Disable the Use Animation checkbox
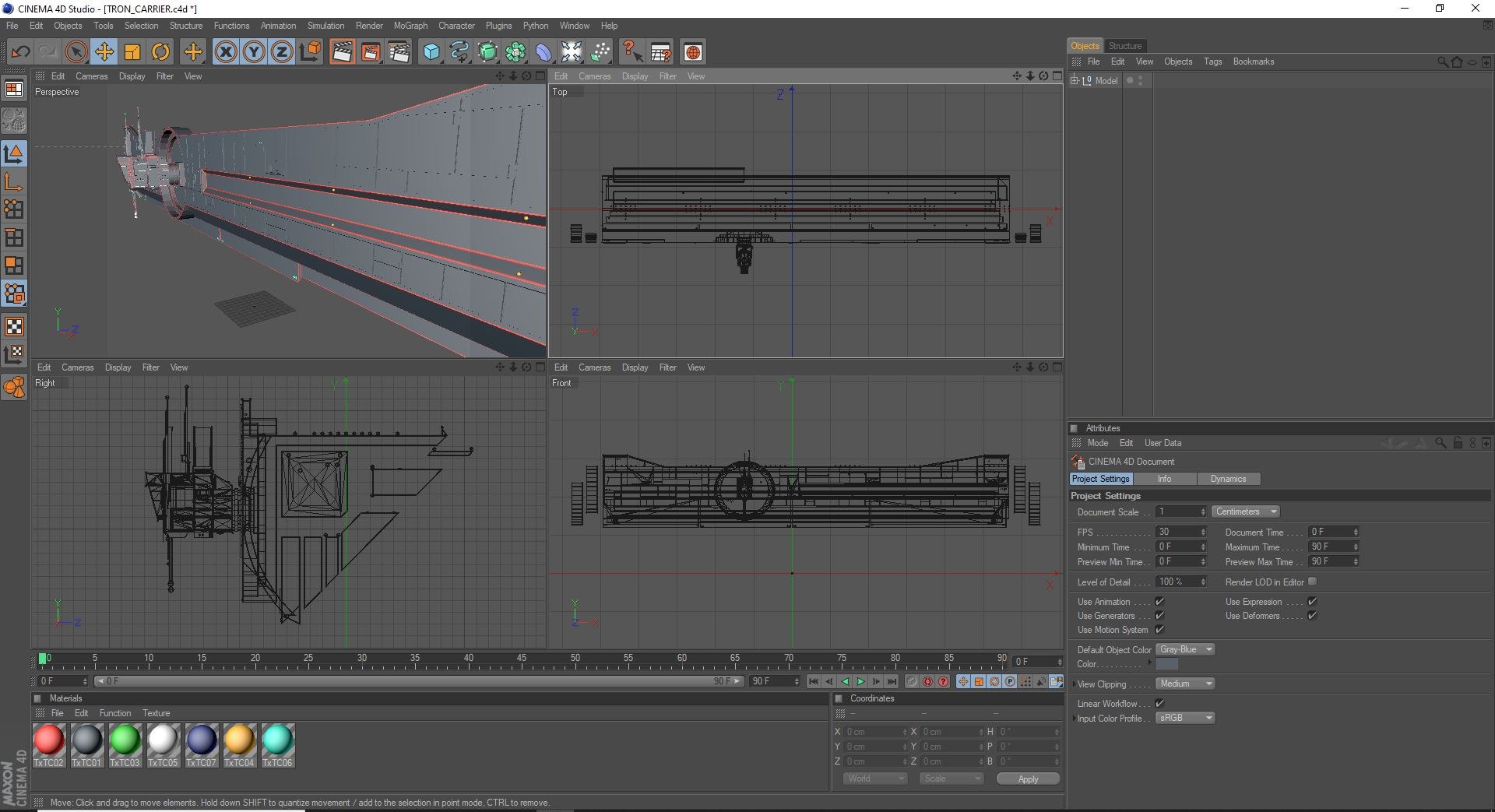1495x812 pixels. (1159, 602)
